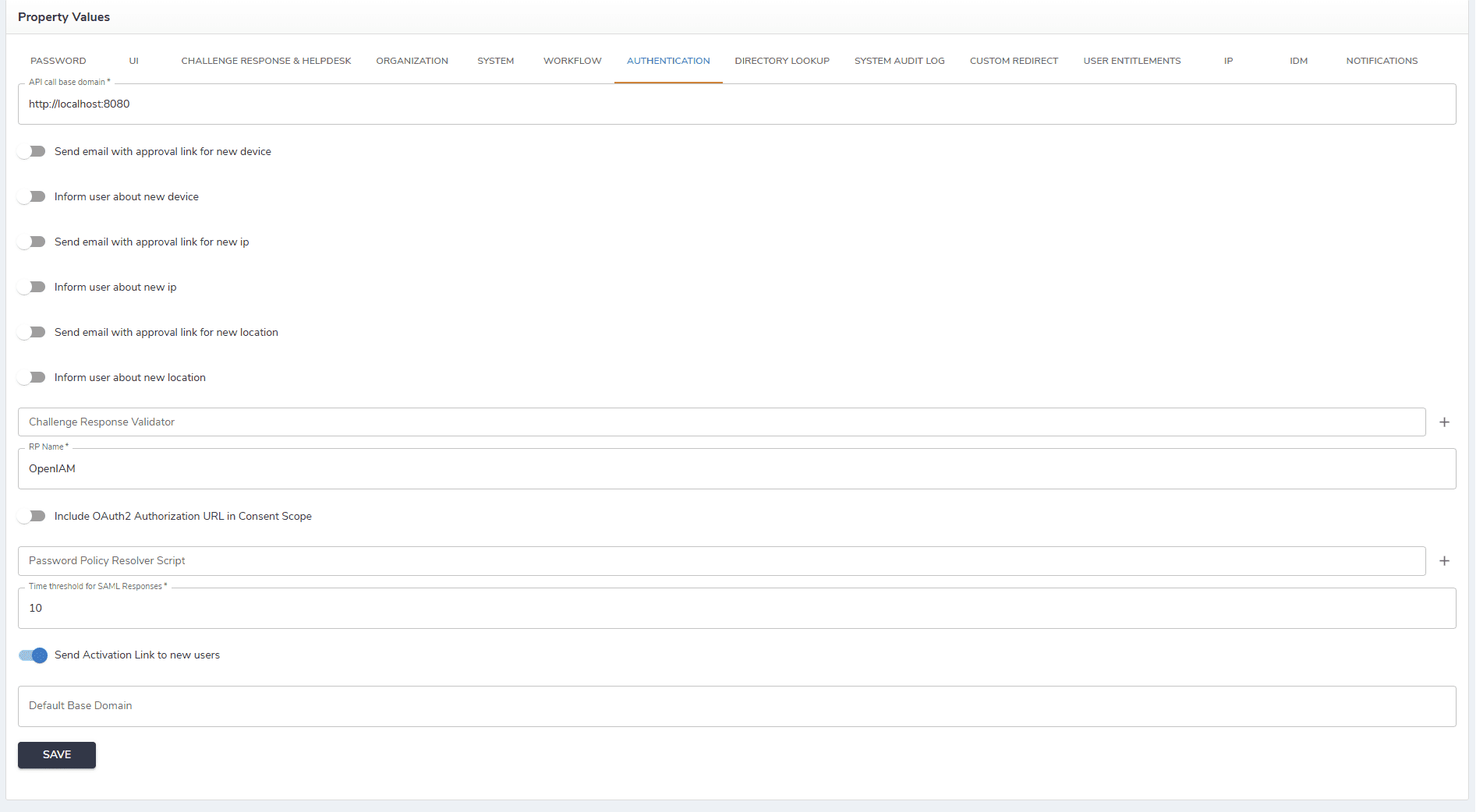
Task: Enable Send email with approval link for new device
Action: [x=32, y=152]
